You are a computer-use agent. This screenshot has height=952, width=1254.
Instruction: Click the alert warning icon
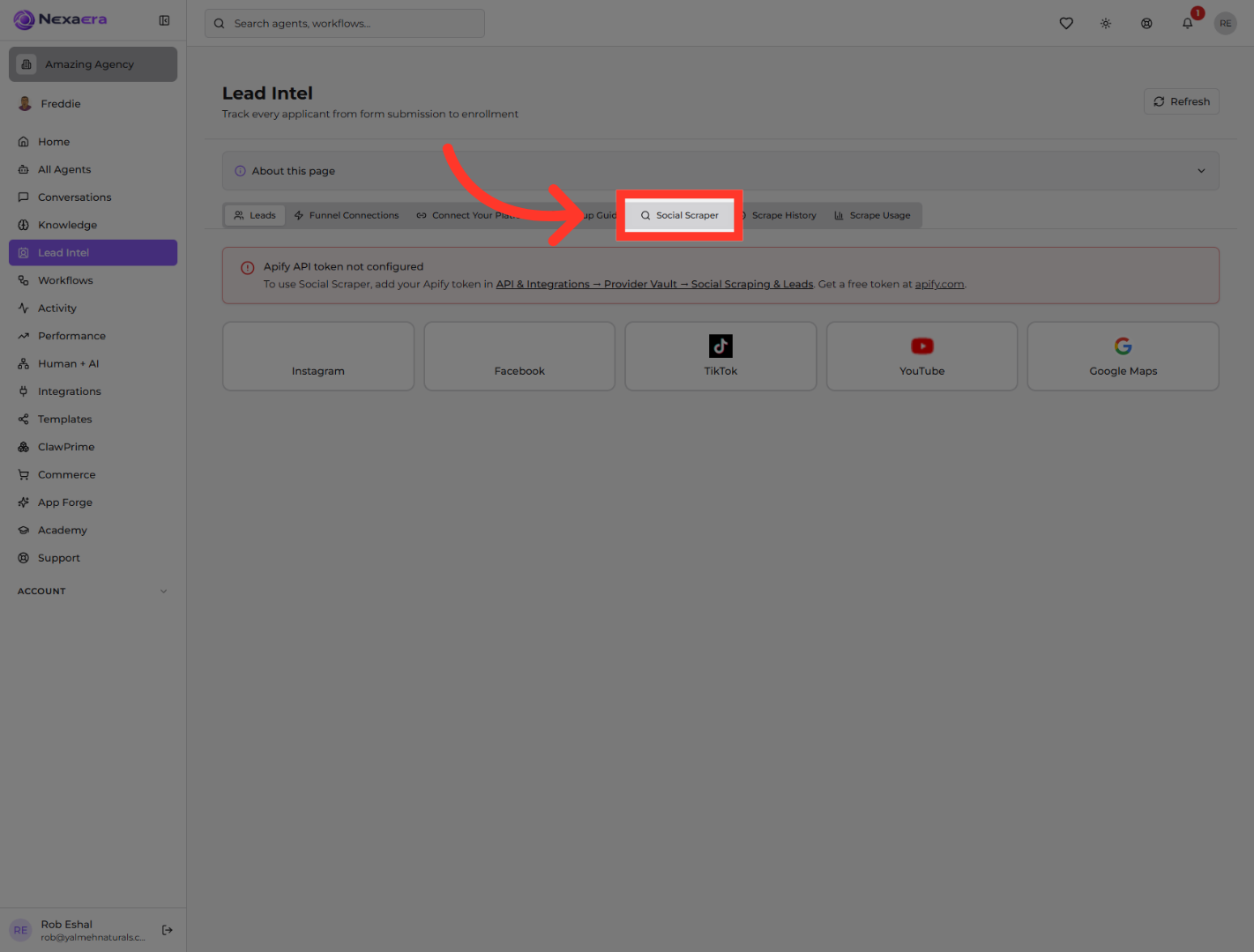[248, 268]
